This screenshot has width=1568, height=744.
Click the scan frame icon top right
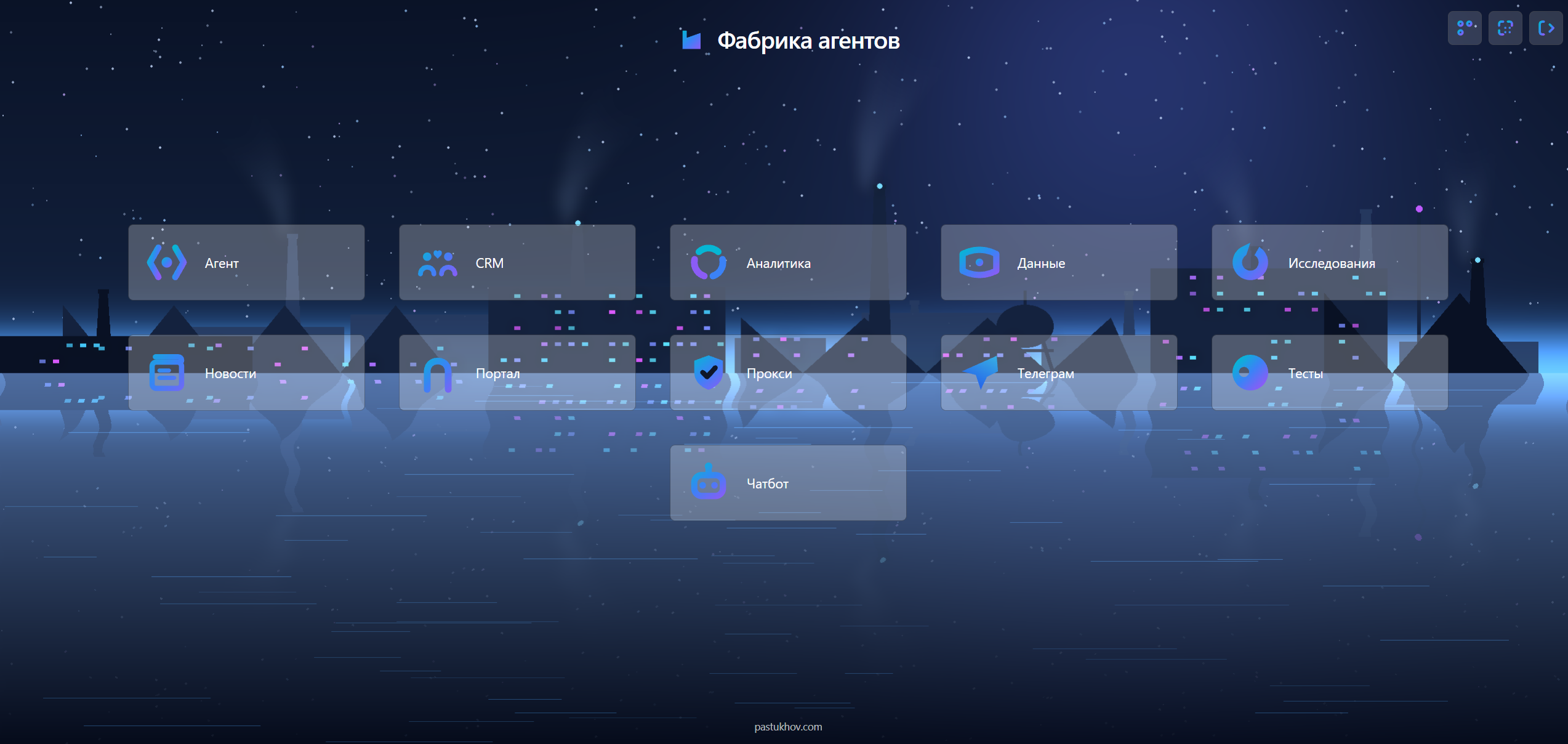click(x=1505, y=28)
